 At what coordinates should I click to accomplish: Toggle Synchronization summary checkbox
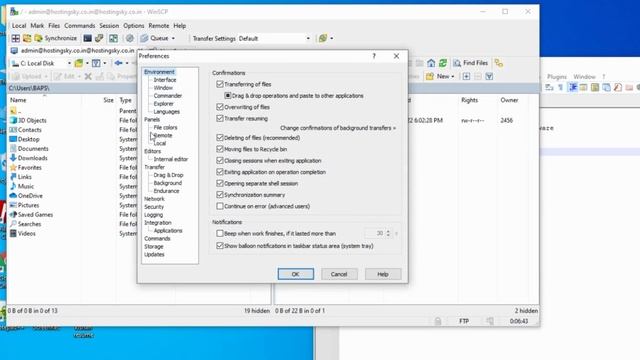tap(220, 195)
